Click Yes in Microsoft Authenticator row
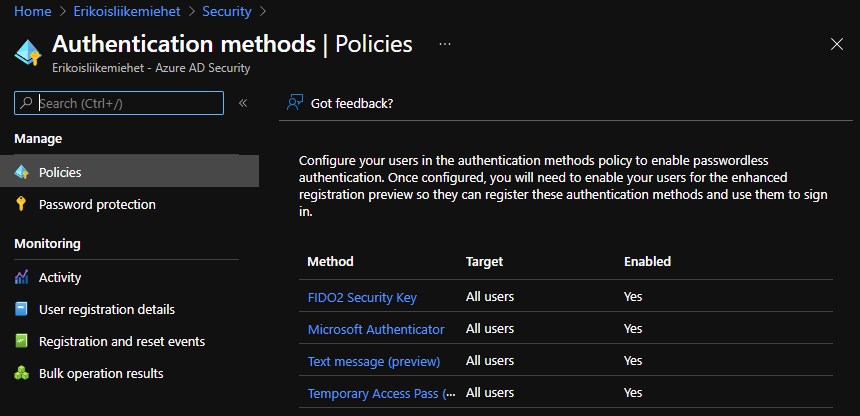Image resolution: width=860 pixels, height=416 pixels. pyautogui.click(x=633, y=329)
